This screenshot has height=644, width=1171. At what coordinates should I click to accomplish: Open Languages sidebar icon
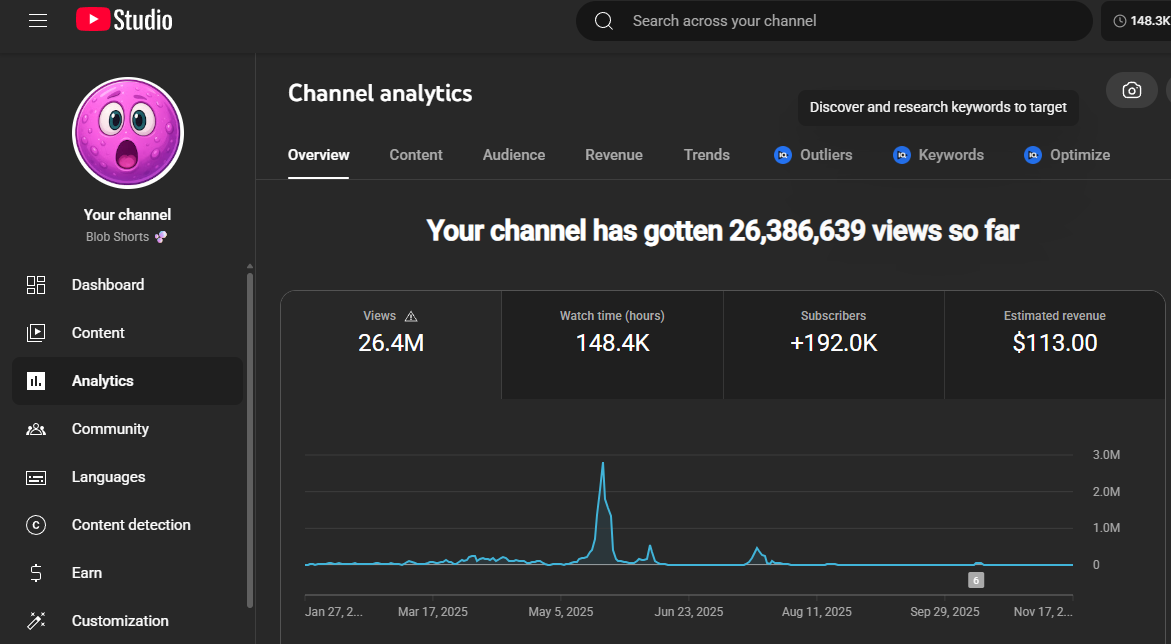click(36, 477)
